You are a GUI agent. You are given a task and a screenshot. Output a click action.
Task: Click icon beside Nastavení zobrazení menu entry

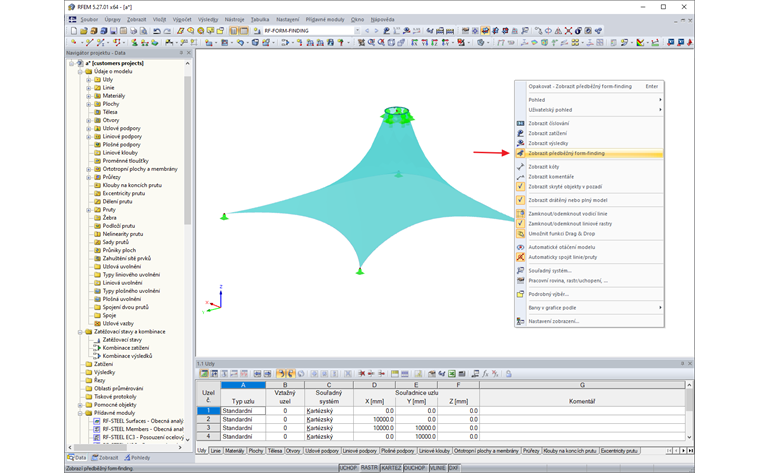coord(520,321)
